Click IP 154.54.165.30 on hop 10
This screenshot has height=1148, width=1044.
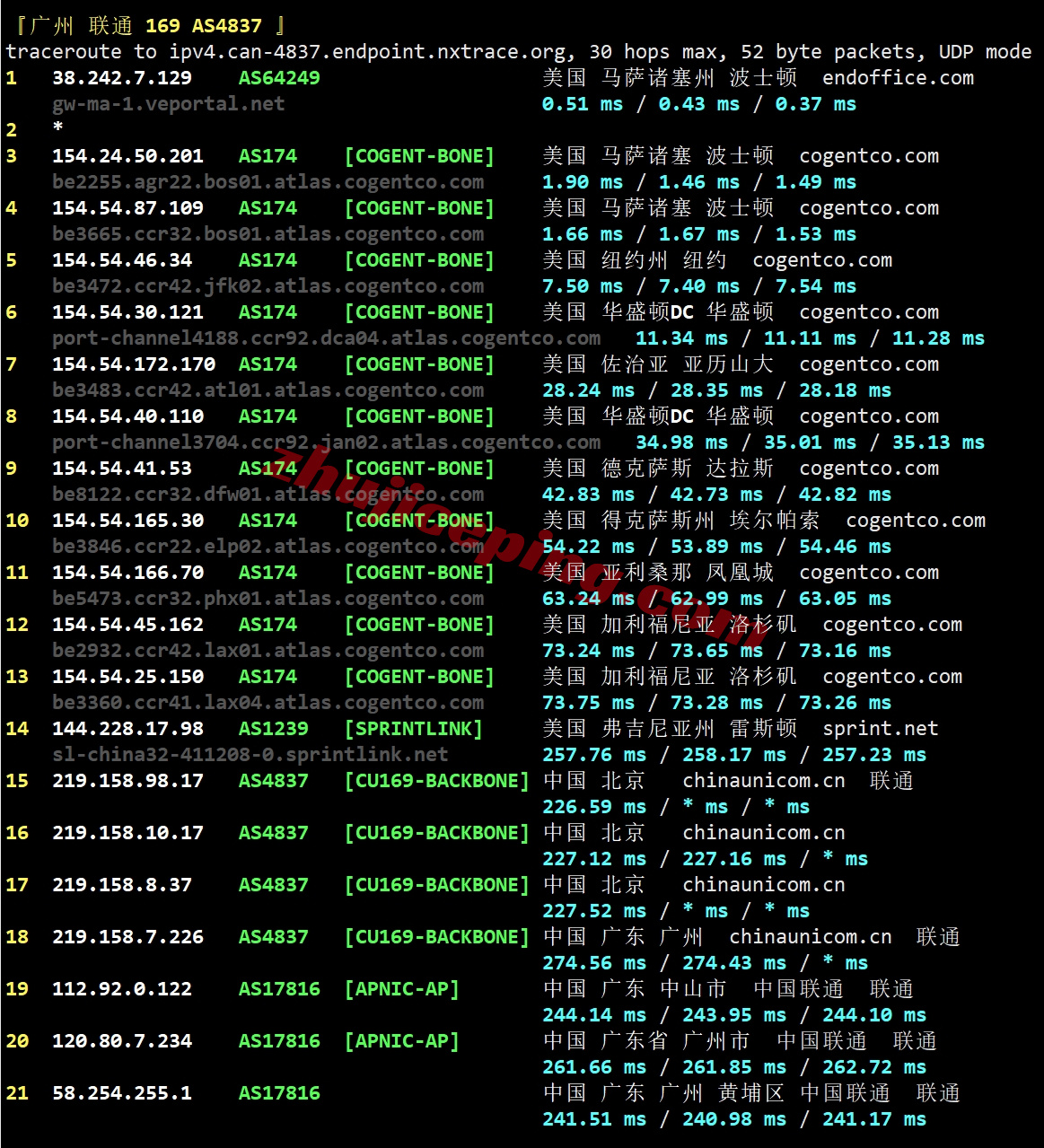[127, 520]
